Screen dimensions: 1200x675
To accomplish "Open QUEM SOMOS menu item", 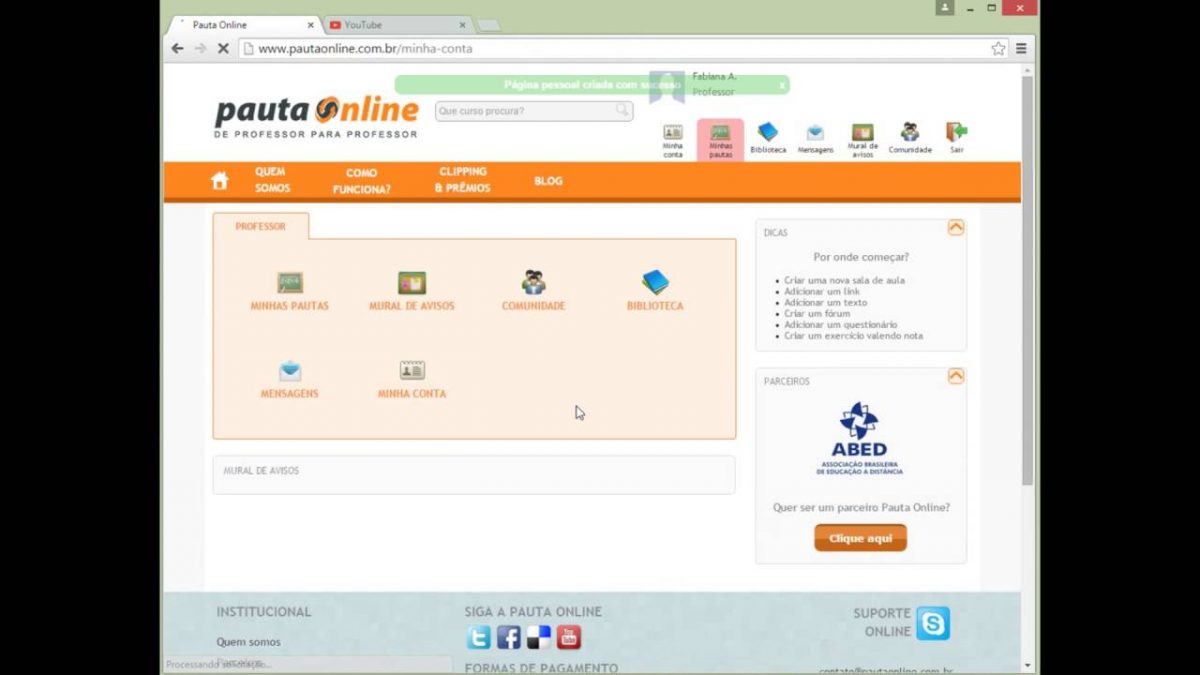I will (272, 180).
